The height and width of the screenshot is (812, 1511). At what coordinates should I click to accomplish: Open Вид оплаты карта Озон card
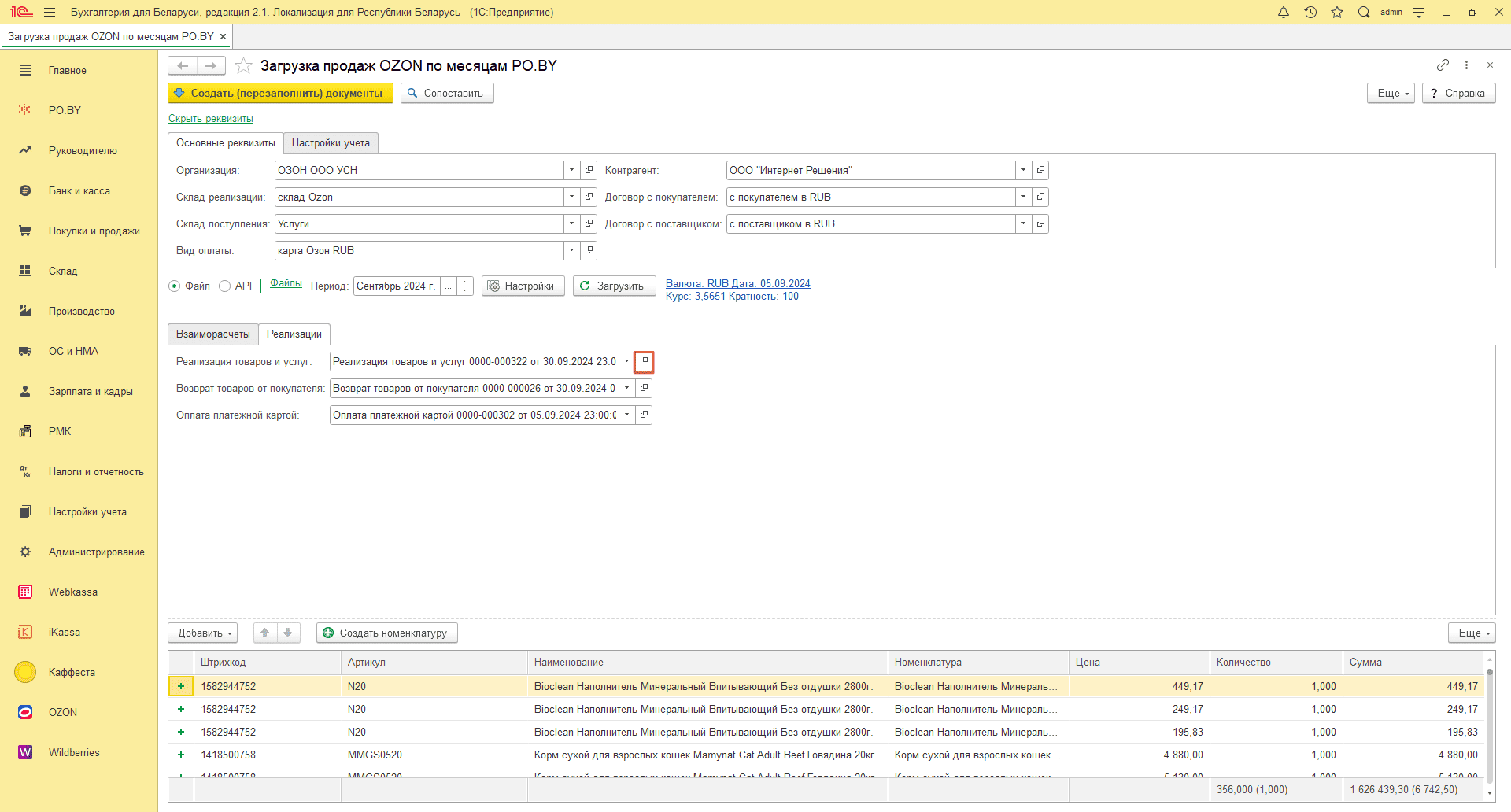point(589,250)
